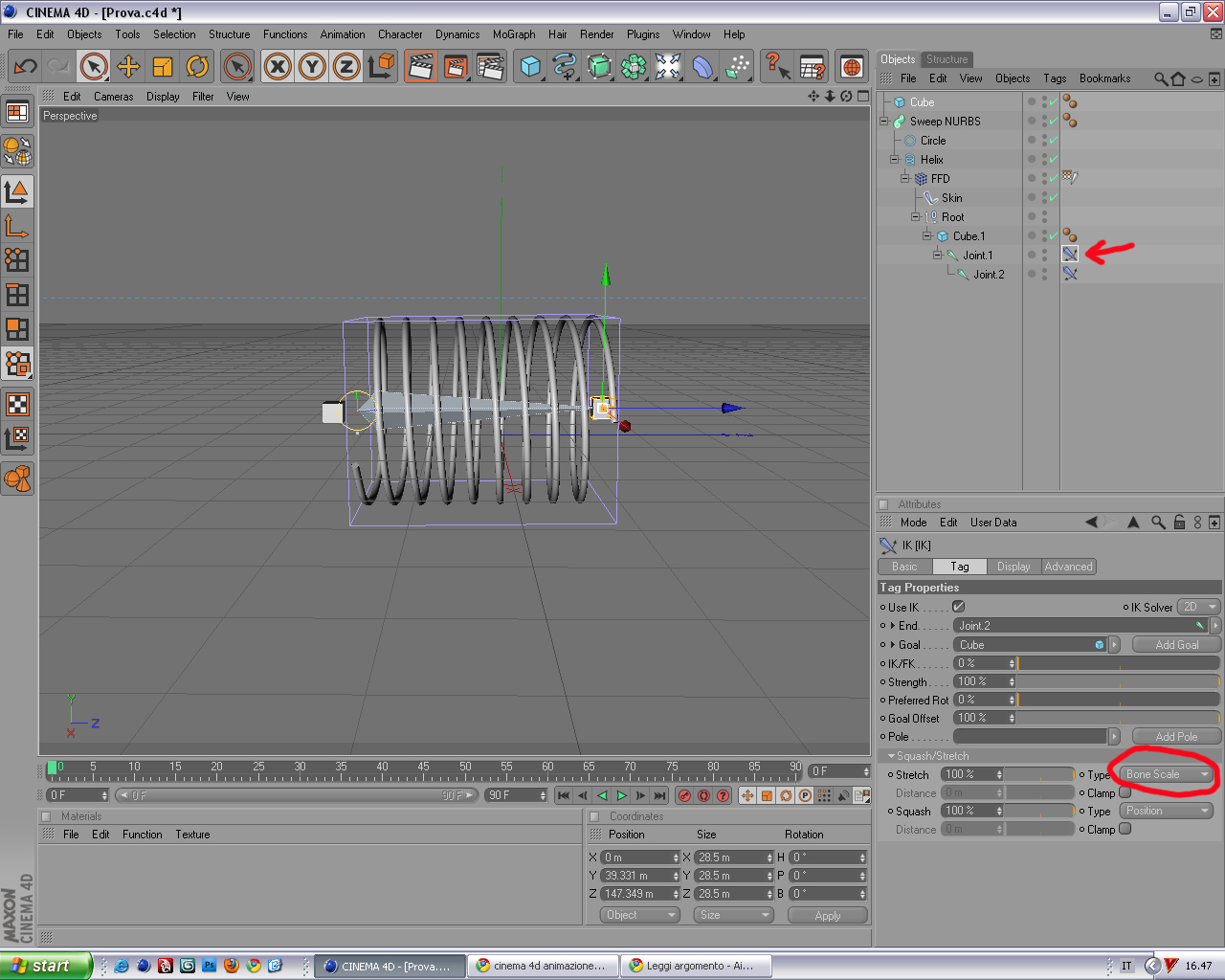
Task: Open the Squash Type dropdown showing Position
Action: click(1167, 811)
